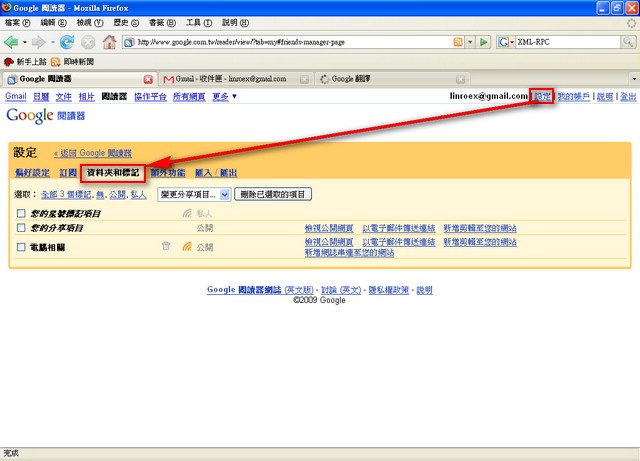
Task: Open the Google search engine selector dropdown
Action: (x=506, y=42)
